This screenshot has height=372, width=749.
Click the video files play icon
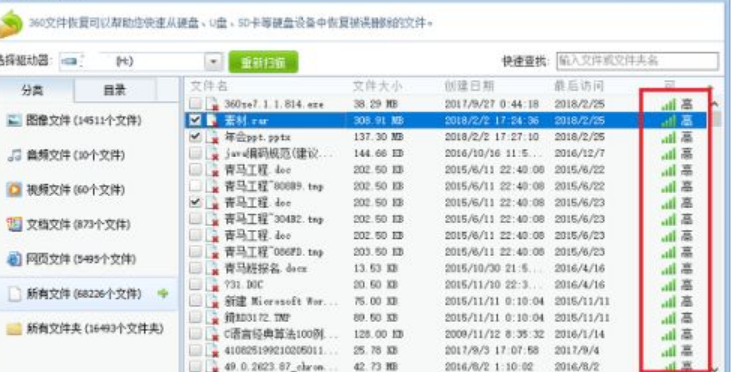coord(14,190)
